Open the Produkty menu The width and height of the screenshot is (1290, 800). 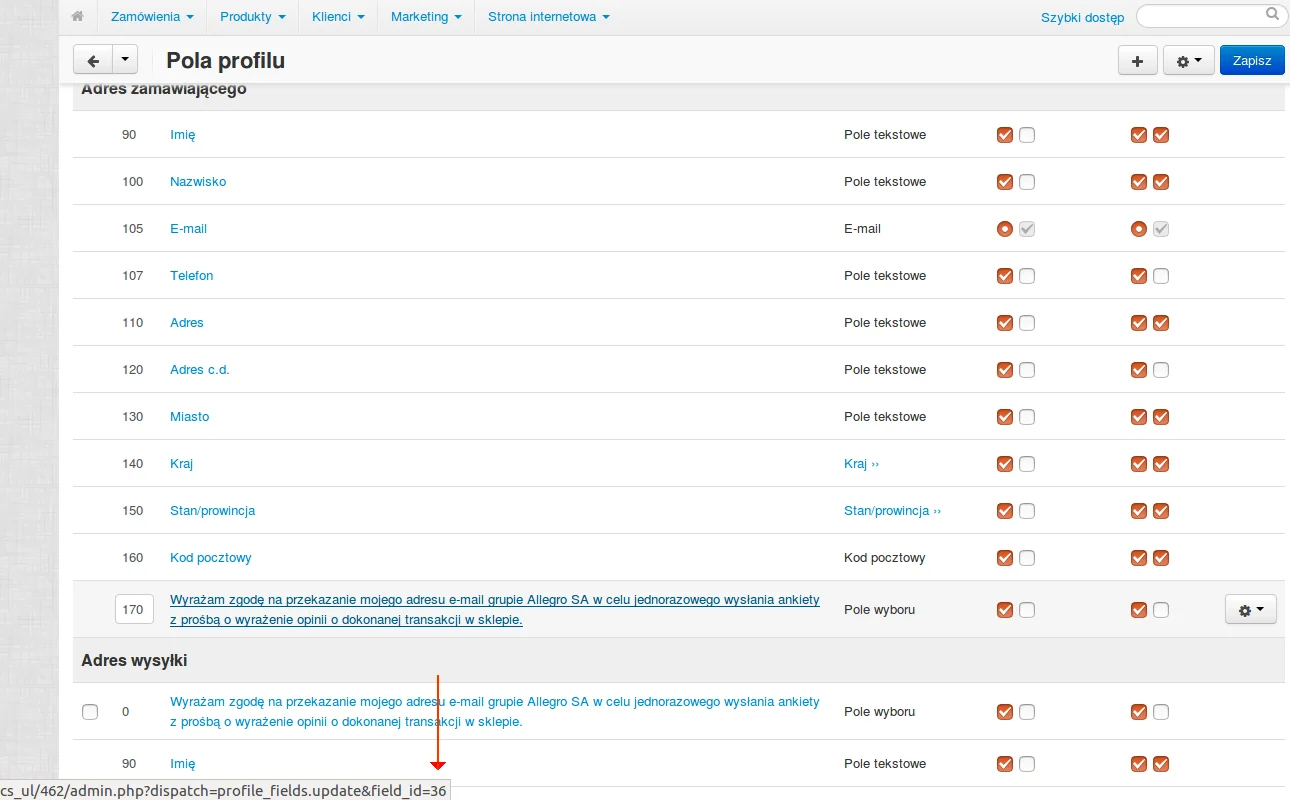tap(252, 17)
